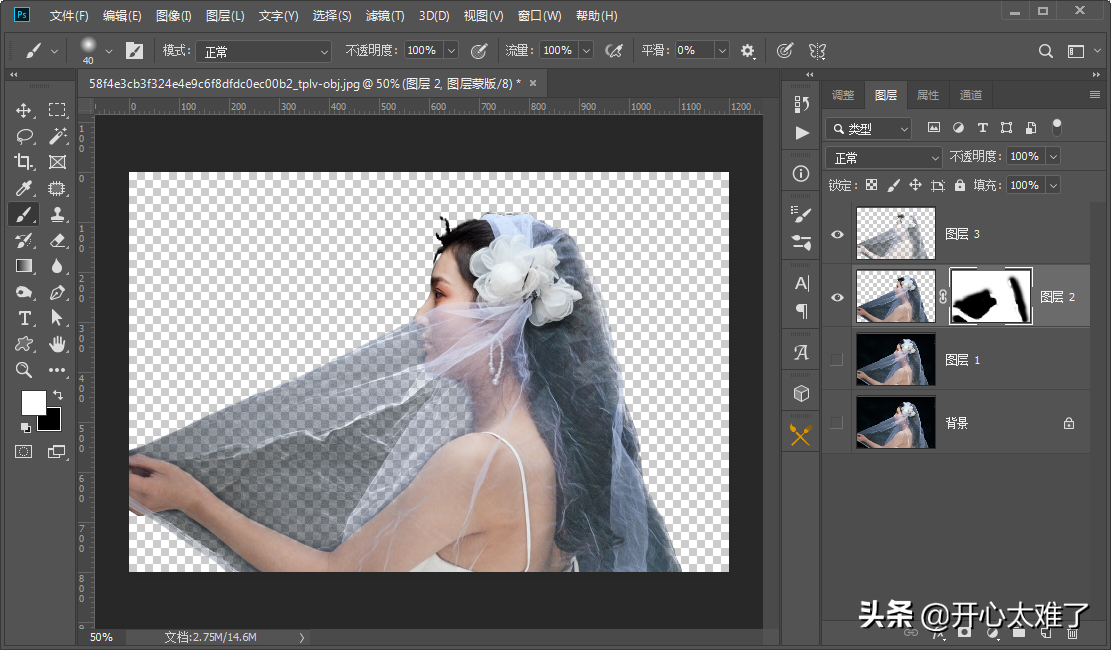Select the Move tool

[x=24, y=110]
